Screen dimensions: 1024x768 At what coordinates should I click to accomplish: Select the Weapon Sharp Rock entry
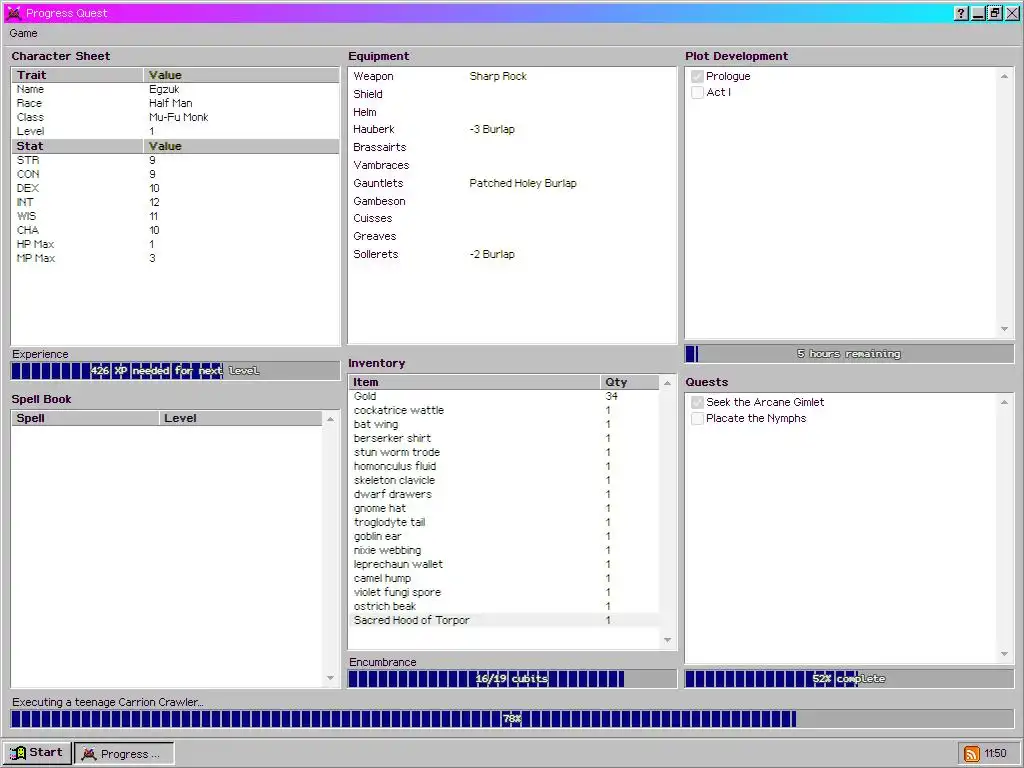click(x=498, y=76)
